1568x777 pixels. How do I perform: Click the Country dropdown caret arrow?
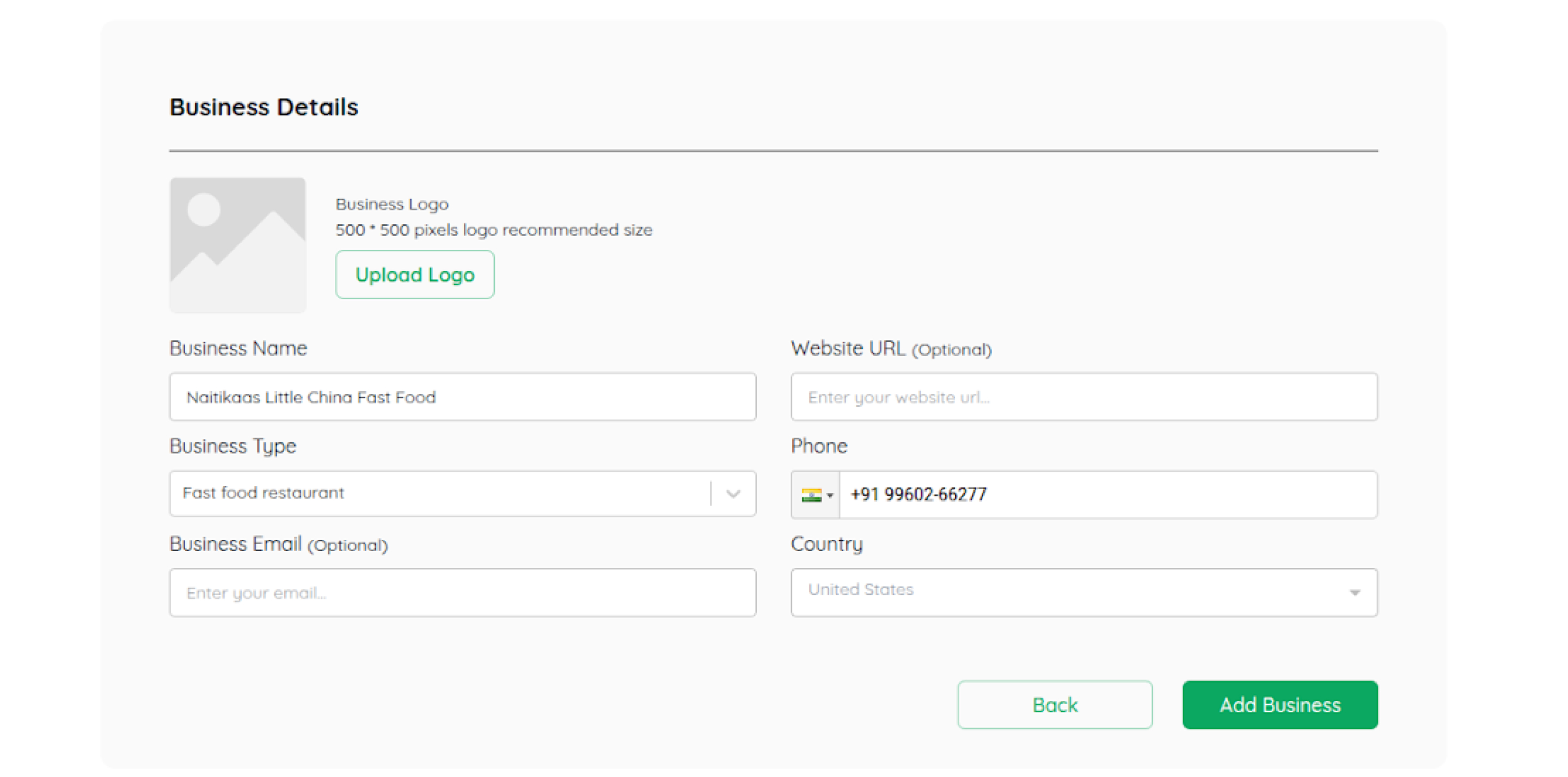(1355, 593)
